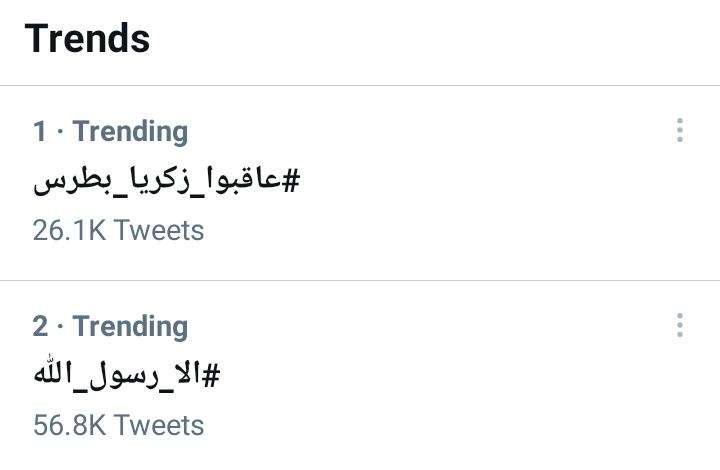Open the trend with 56.8K tweets
The image size is (720, 470).
[127, 376]
